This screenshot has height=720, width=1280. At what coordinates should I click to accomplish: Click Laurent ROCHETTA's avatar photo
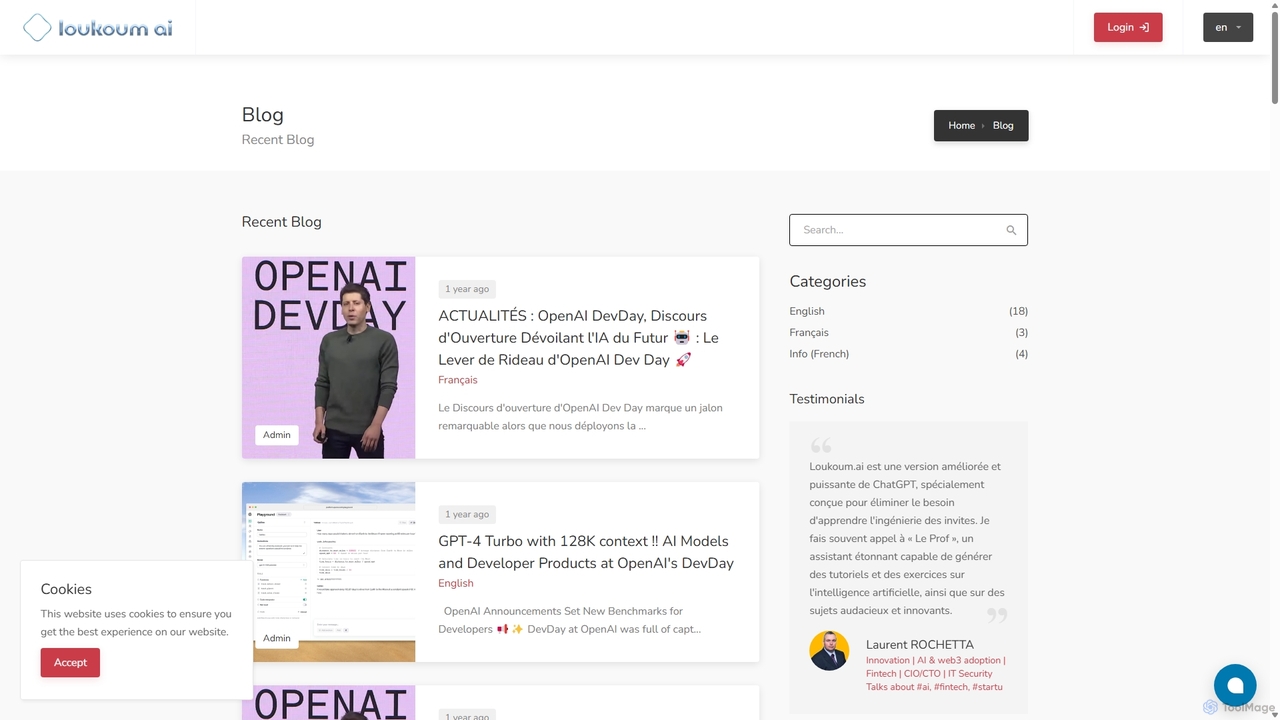[829, 651]
